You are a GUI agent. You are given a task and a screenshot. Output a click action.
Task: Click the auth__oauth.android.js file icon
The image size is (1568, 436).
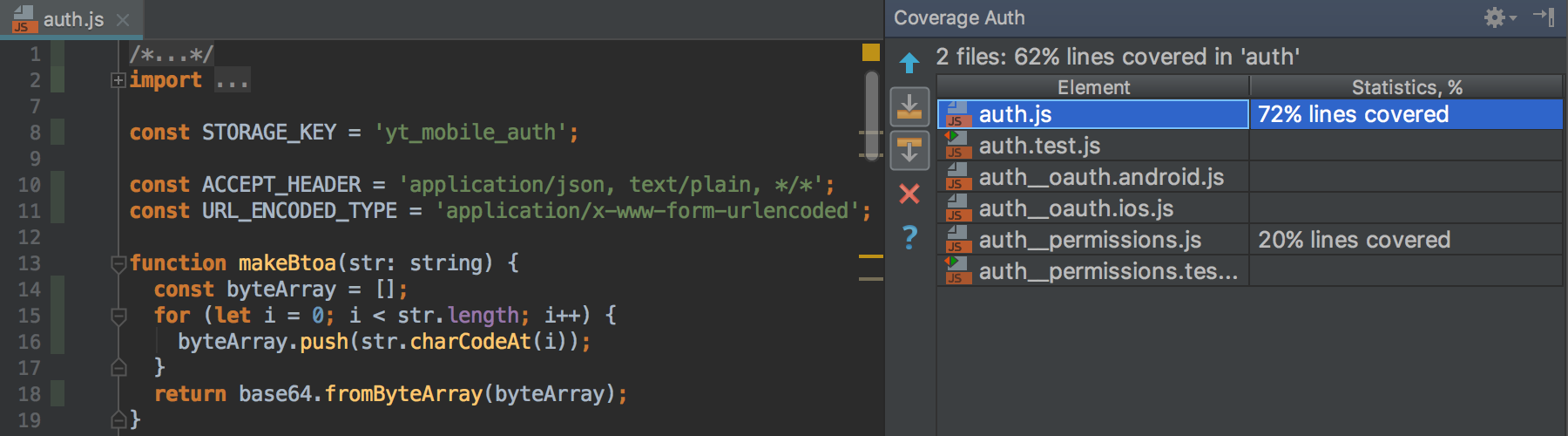(x=958, y=177)
